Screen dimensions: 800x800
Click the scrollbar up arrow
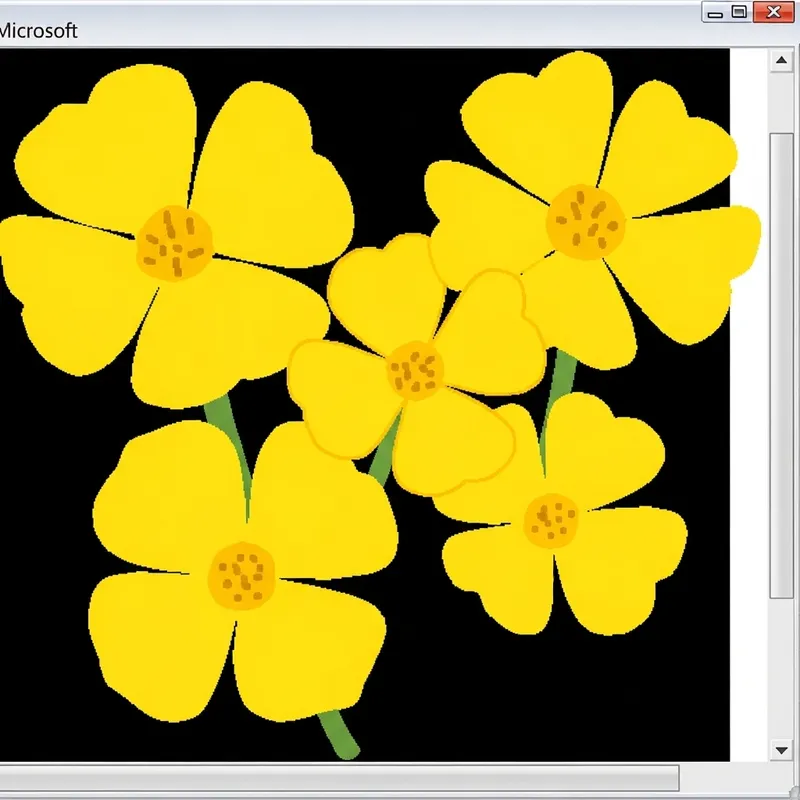tap(783, 60)
